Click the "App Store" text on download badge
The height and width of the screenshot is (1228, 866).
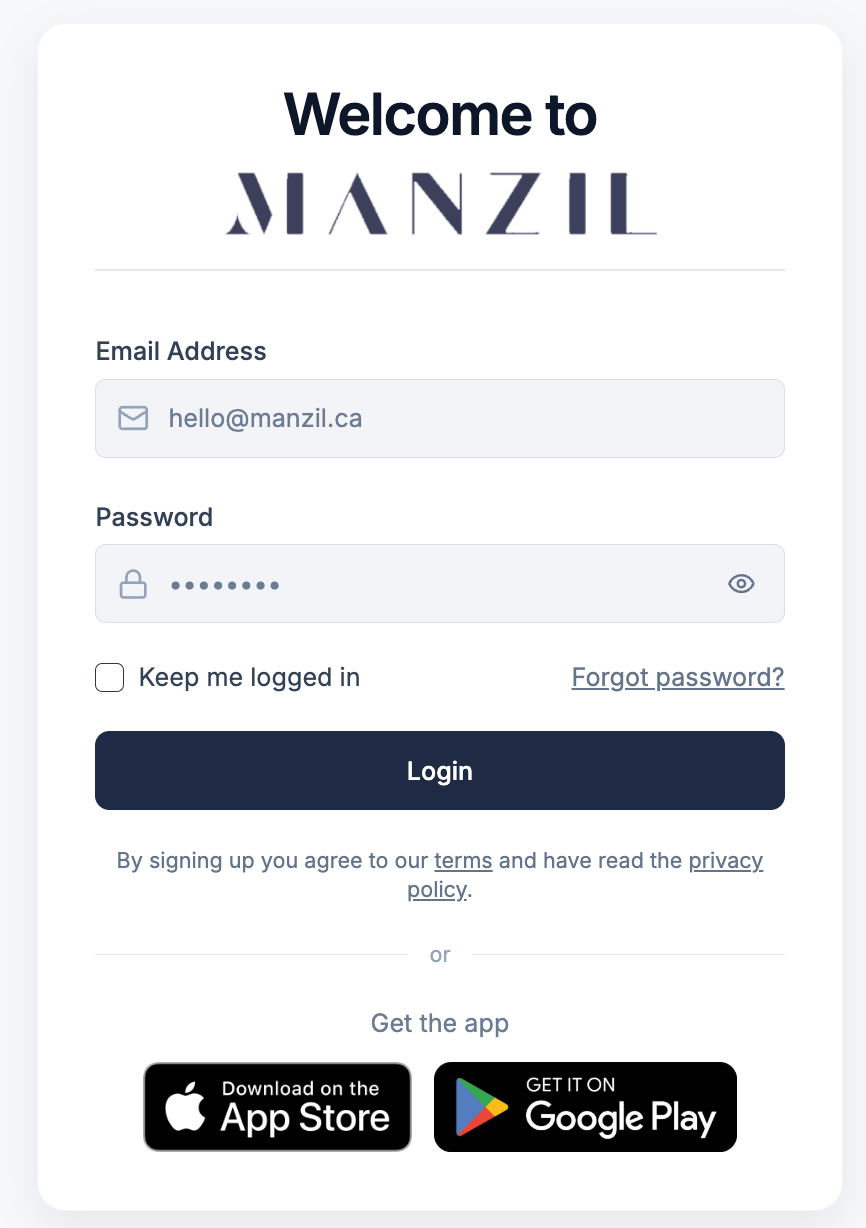[x=305, y=1117]
